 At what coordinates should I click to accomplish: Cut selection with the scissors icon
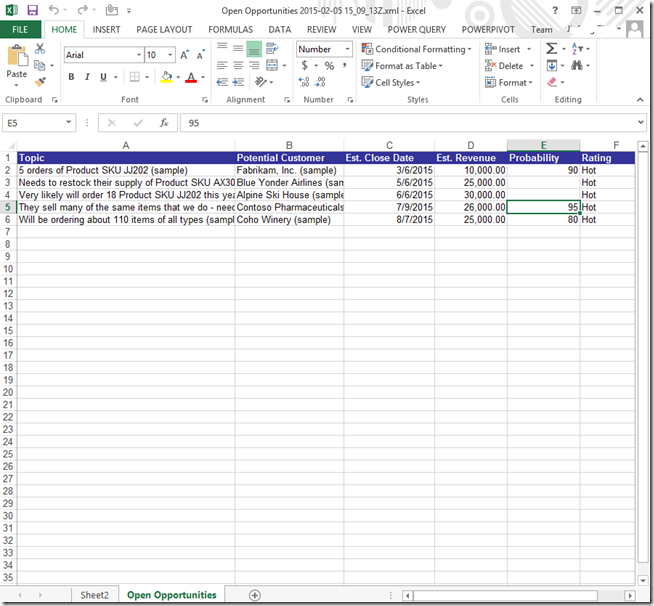40,49
